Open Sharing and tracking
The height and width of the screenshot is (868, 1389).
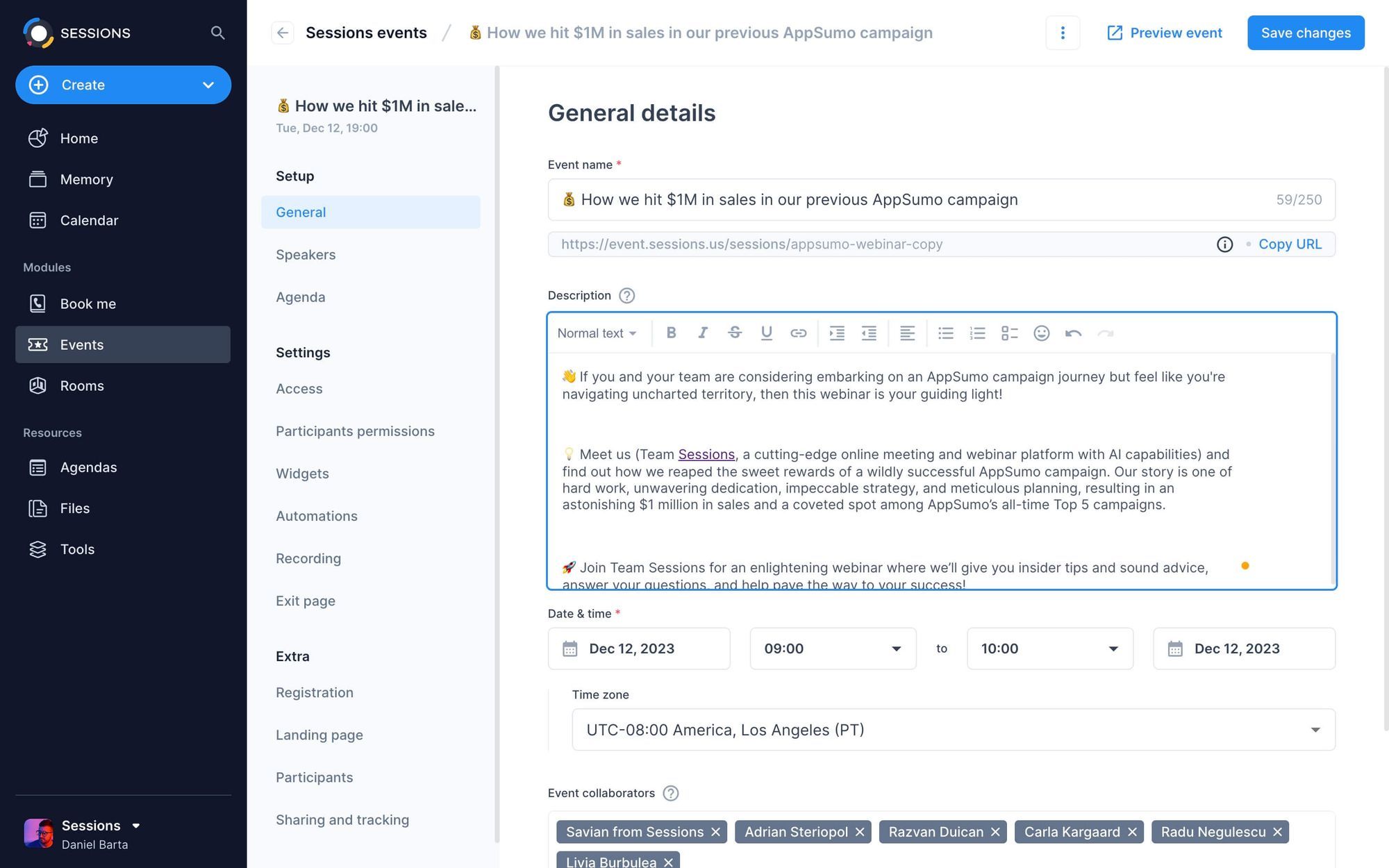[x=371, y=819]
